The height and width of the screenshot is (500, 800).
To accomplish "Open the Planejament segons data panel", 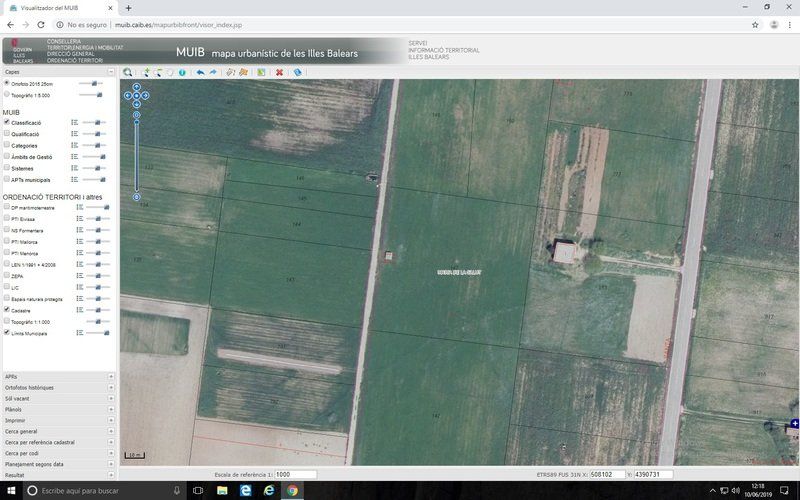I will (x=57, y=464).
